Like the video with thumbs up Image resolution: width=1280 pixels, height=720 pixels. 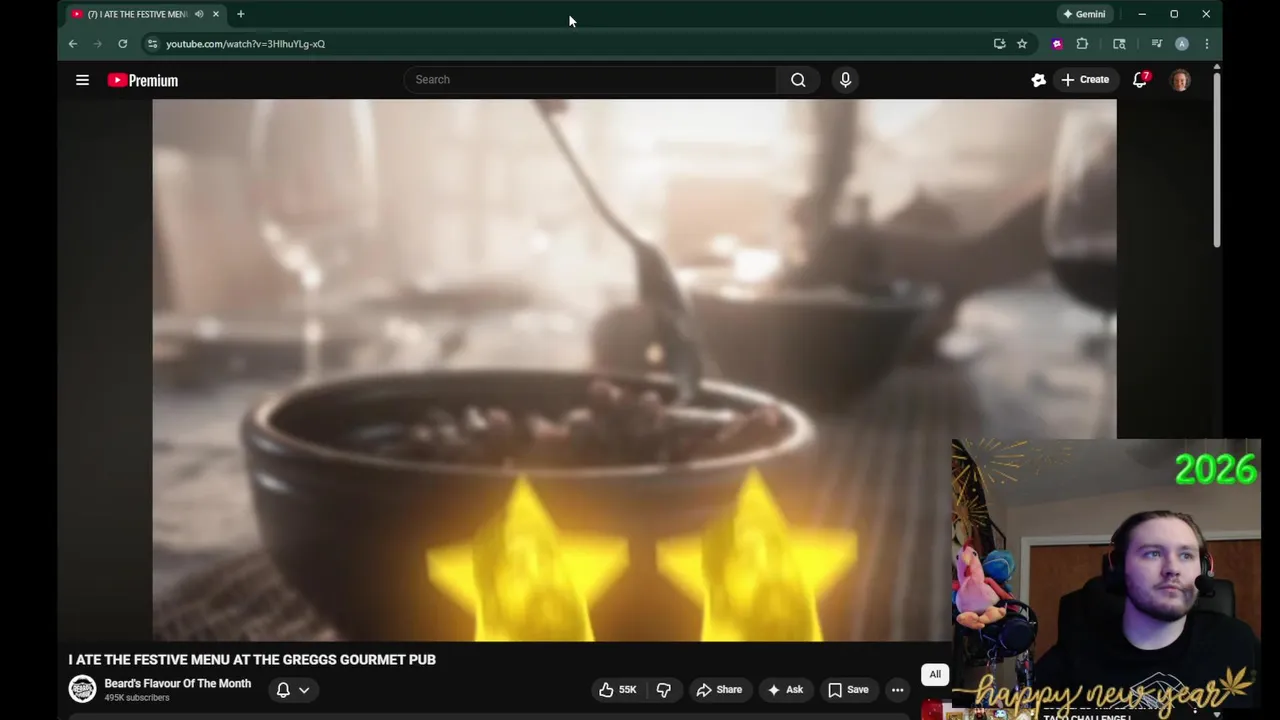coord(617,690)
